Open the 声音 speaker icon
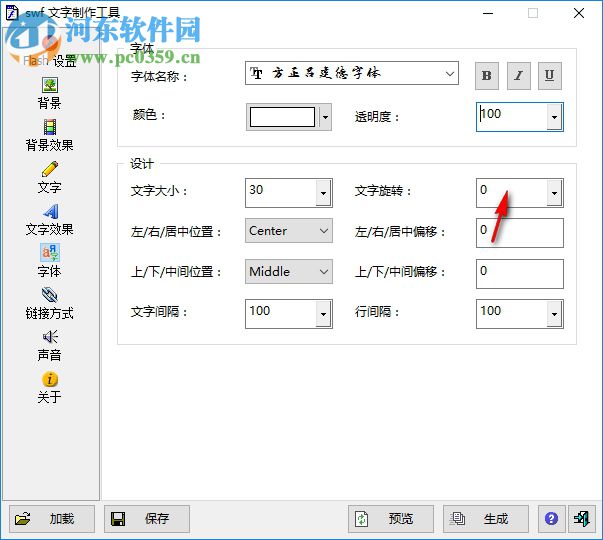Viewport: 603px width, 540px height. point(50,337)
